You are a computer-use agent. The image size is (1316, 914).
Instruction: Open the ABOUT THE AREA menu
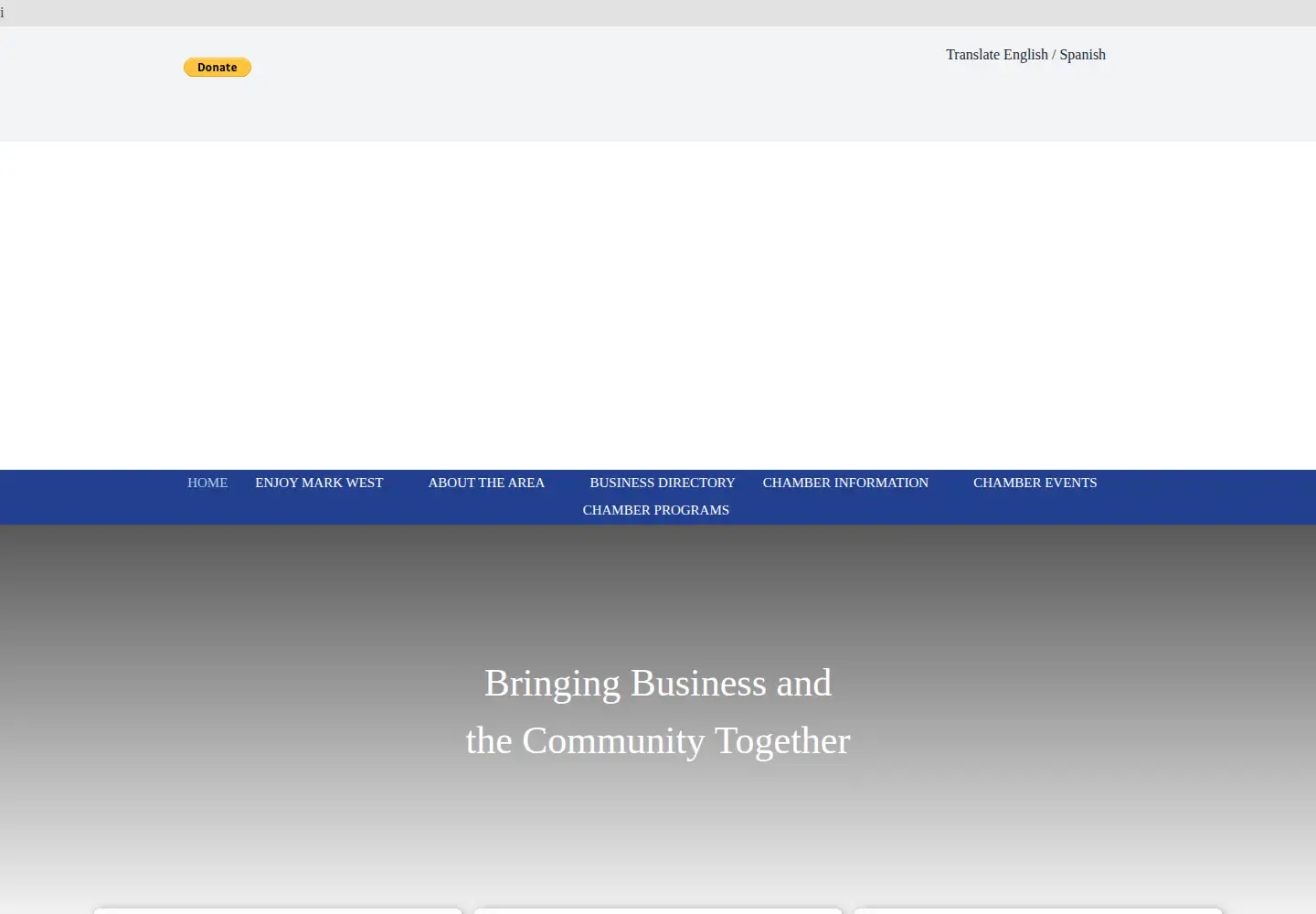point(486,483)
